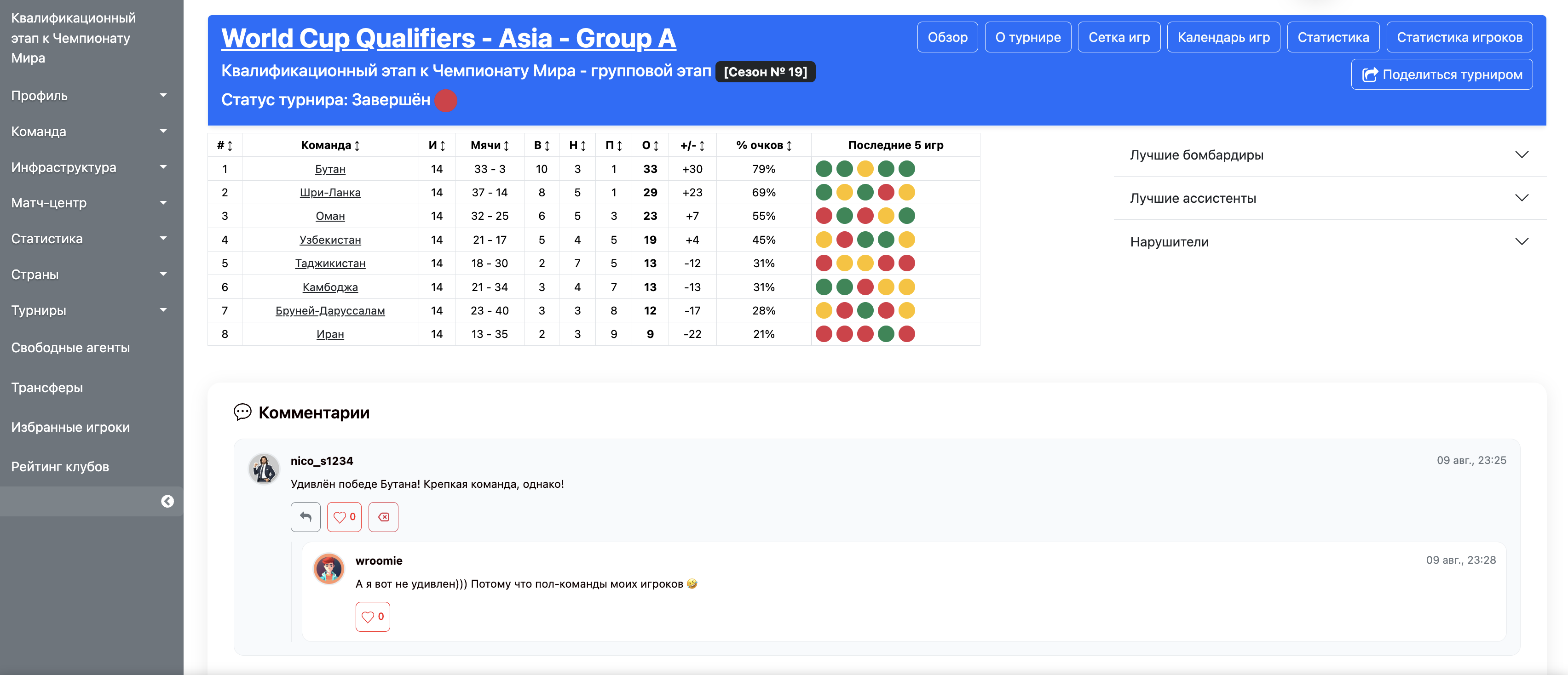
Task: Switch to О турнире tab
Action: 1027,37
